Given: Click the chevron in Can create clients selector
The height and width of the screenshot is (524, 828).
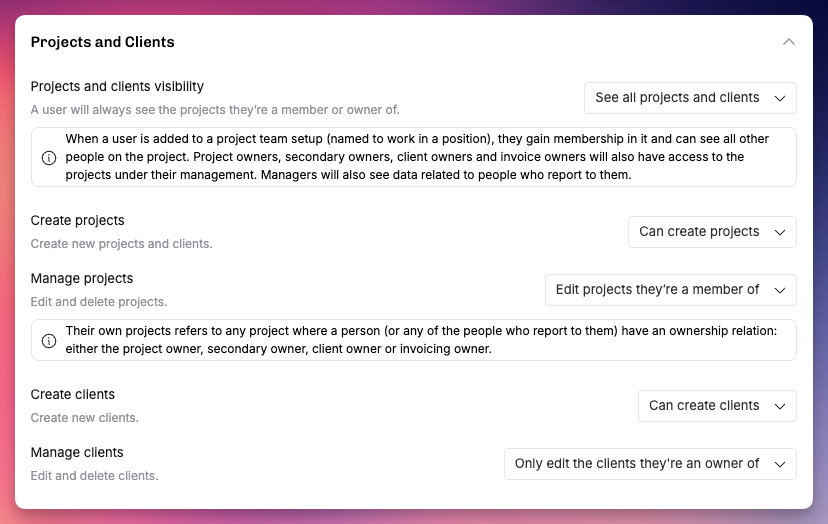Looking at the screenshot, I should point(779,406).
